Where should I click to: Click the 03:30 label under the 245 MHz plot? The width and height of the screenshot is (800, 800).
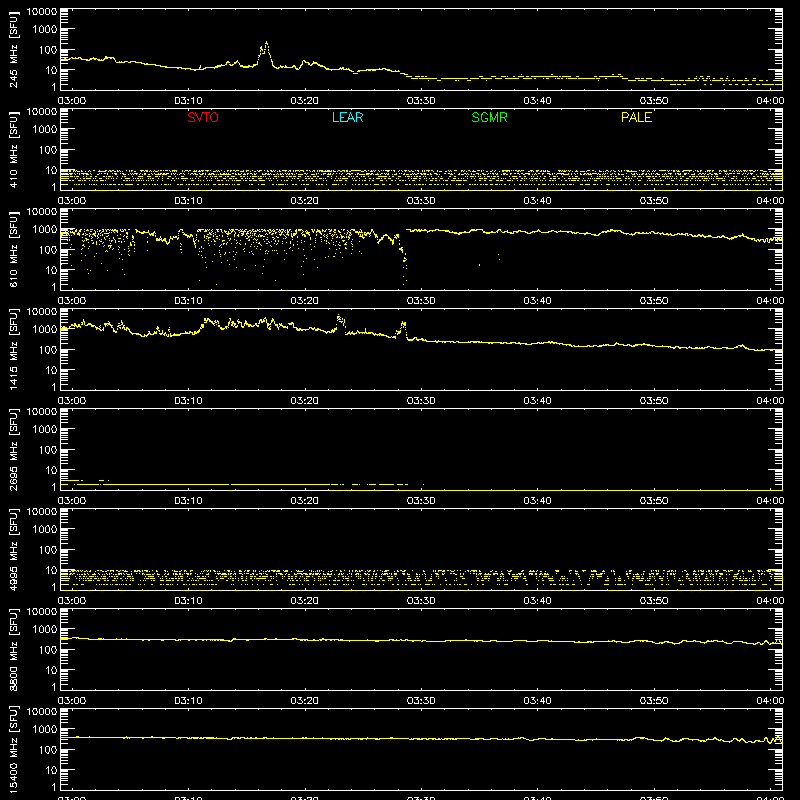[421, 101]
